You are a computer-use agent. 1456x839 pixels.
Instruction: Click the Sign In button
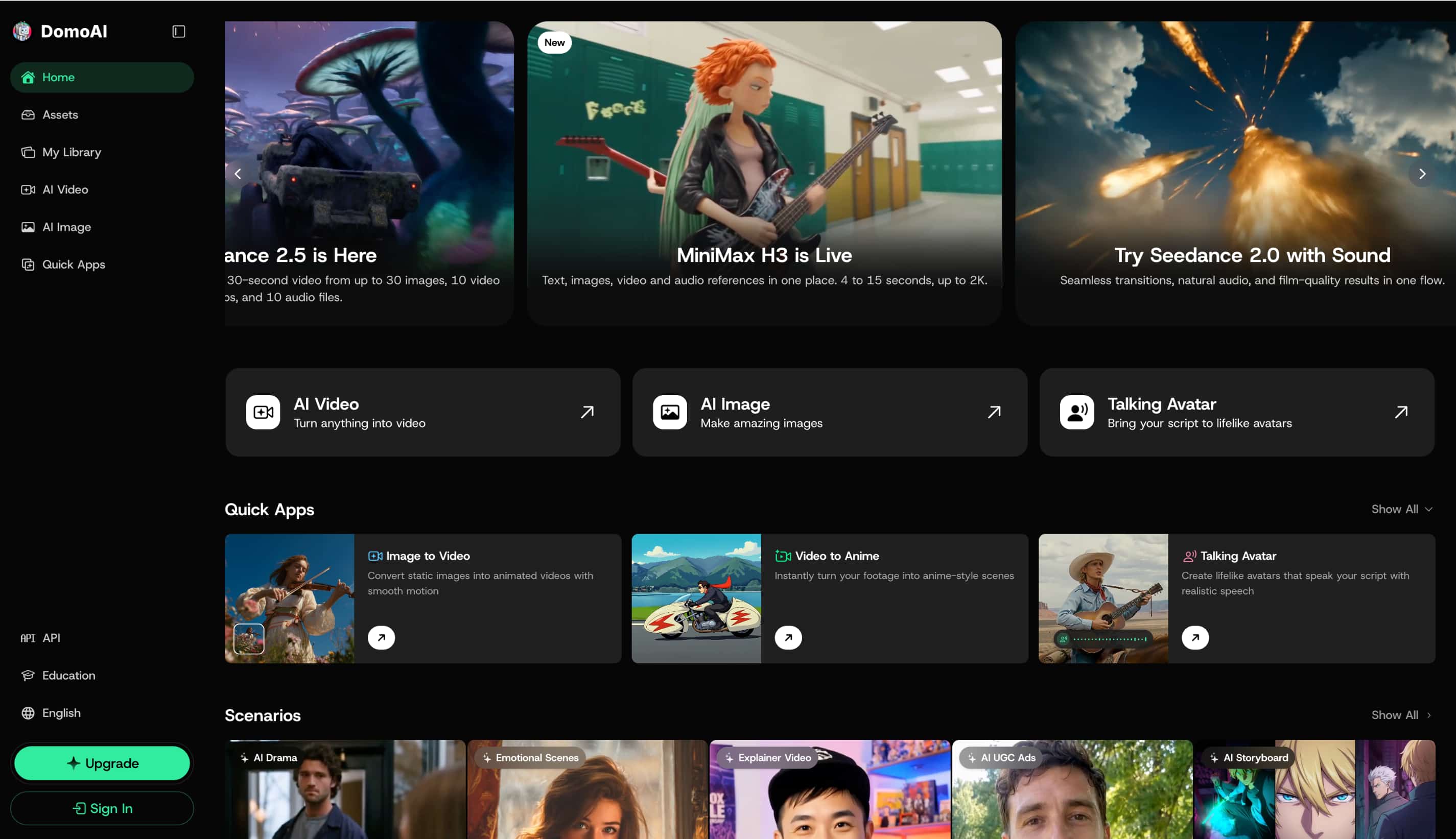tap(102, 808)
